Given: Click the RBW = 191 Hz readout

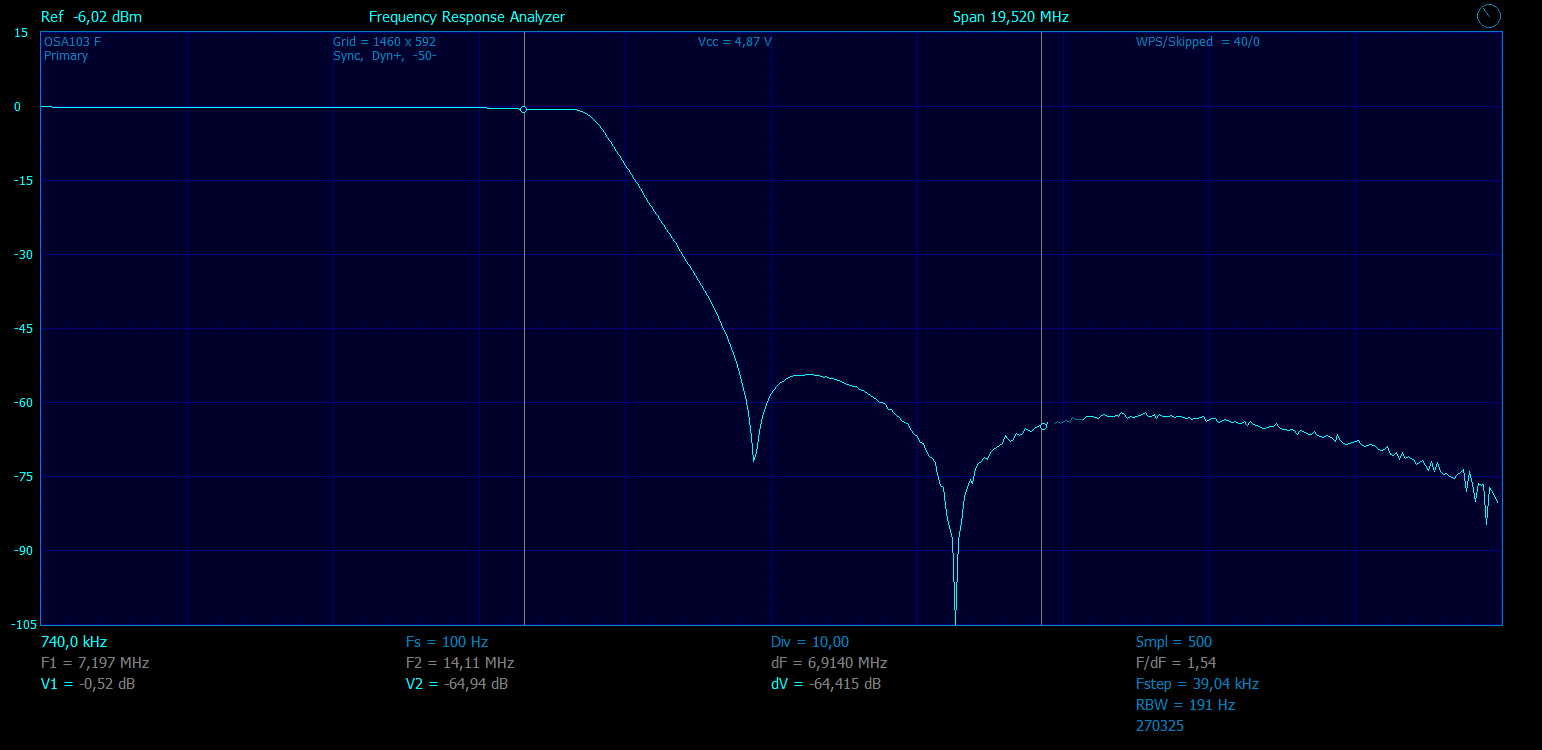Looking at the screenshot, I should pyautogui.click(x=1185, y=705).
